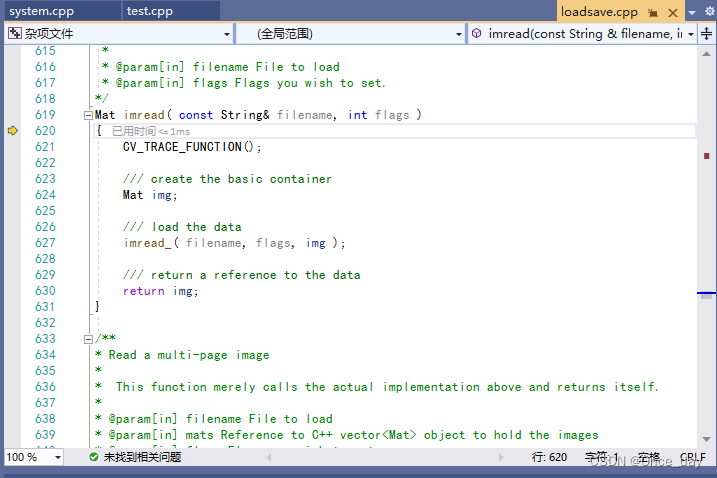Collapse the Mat imread function block
Image resolution: width=717 pixels, height=478 pixels.
point(88,116)
